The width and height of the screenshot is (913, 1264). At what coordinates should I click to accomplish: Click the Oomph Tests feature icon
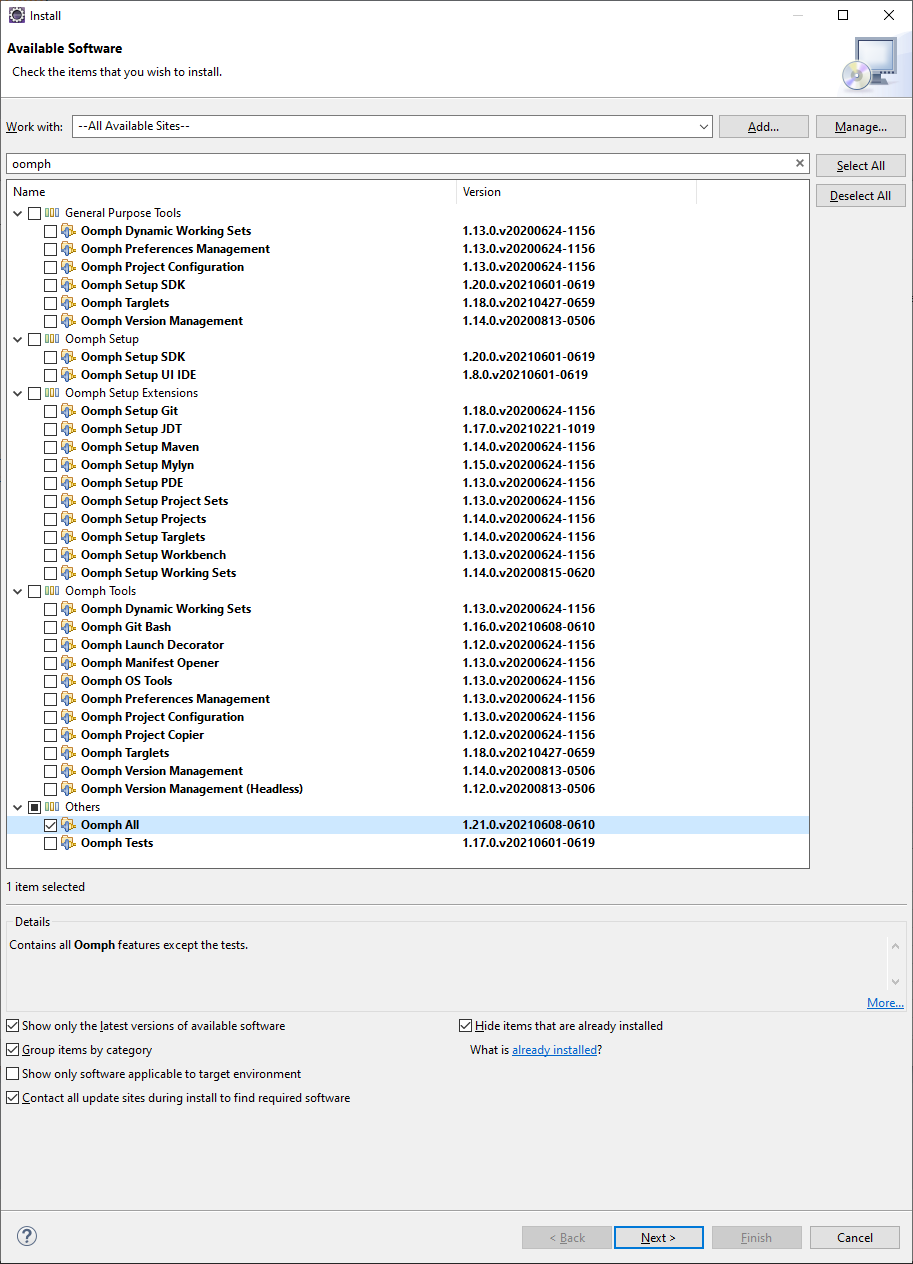(68, 843)
